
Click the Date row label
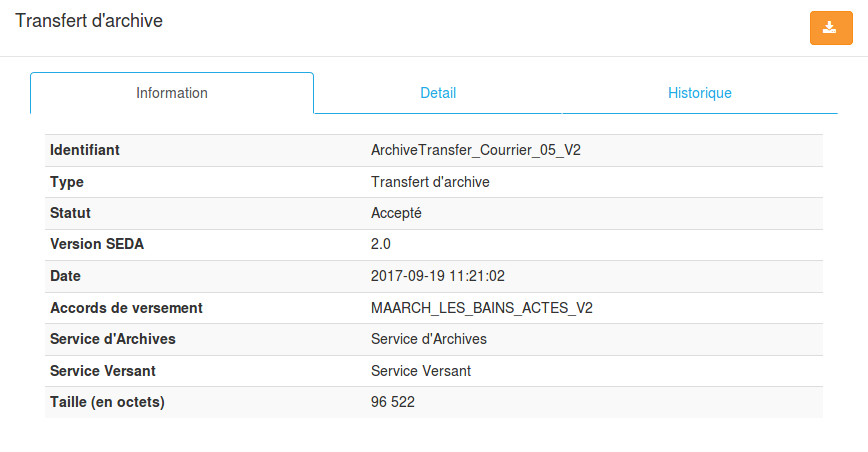[65, 276]
